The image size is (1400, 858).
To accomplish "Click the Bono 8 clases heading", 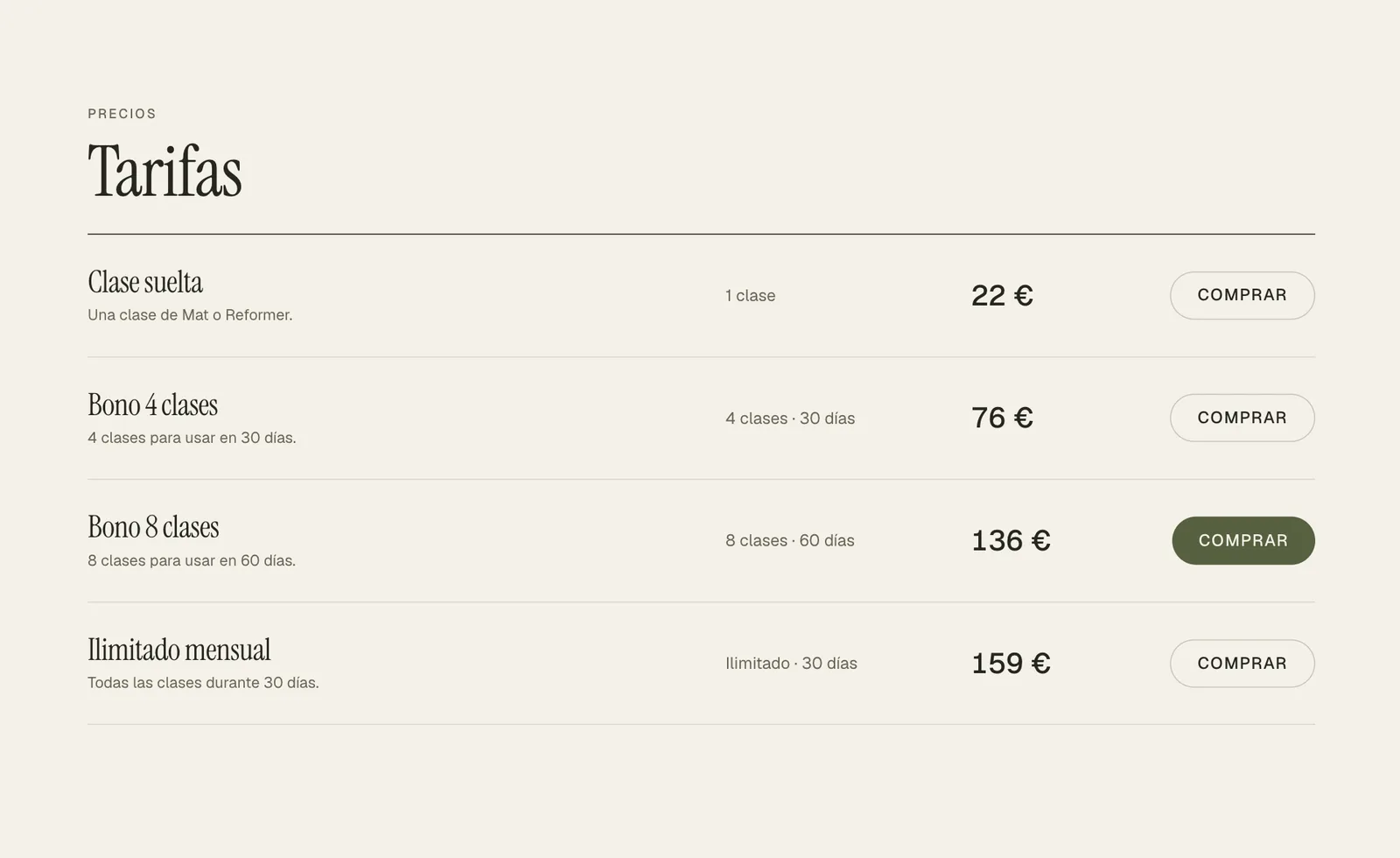I will 153,527.
